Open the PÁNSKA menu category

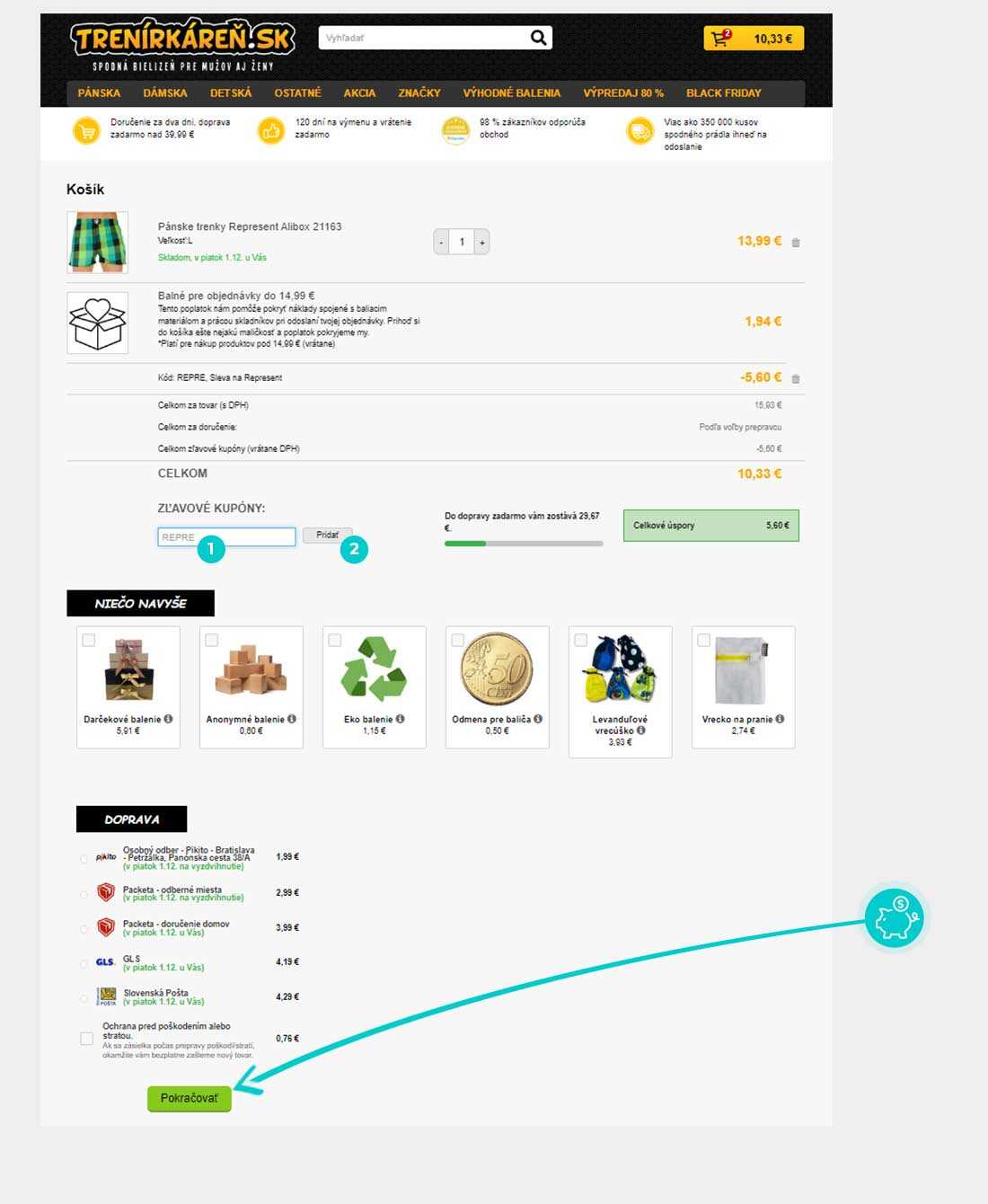[99, 93]
